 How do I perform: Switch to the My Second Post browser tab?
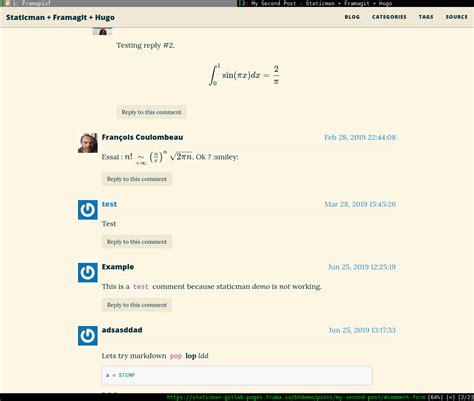point(355,3)
